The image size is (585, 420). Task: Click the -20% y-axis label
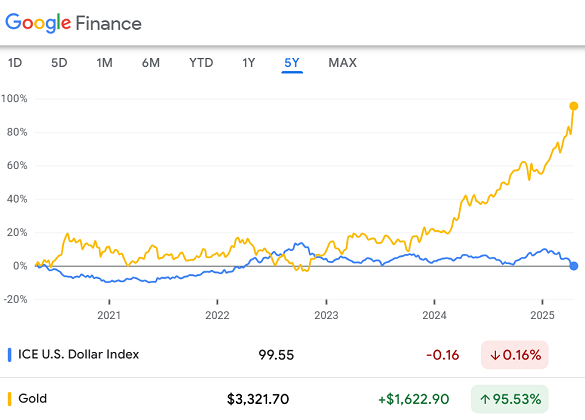(x=15, y=299)
